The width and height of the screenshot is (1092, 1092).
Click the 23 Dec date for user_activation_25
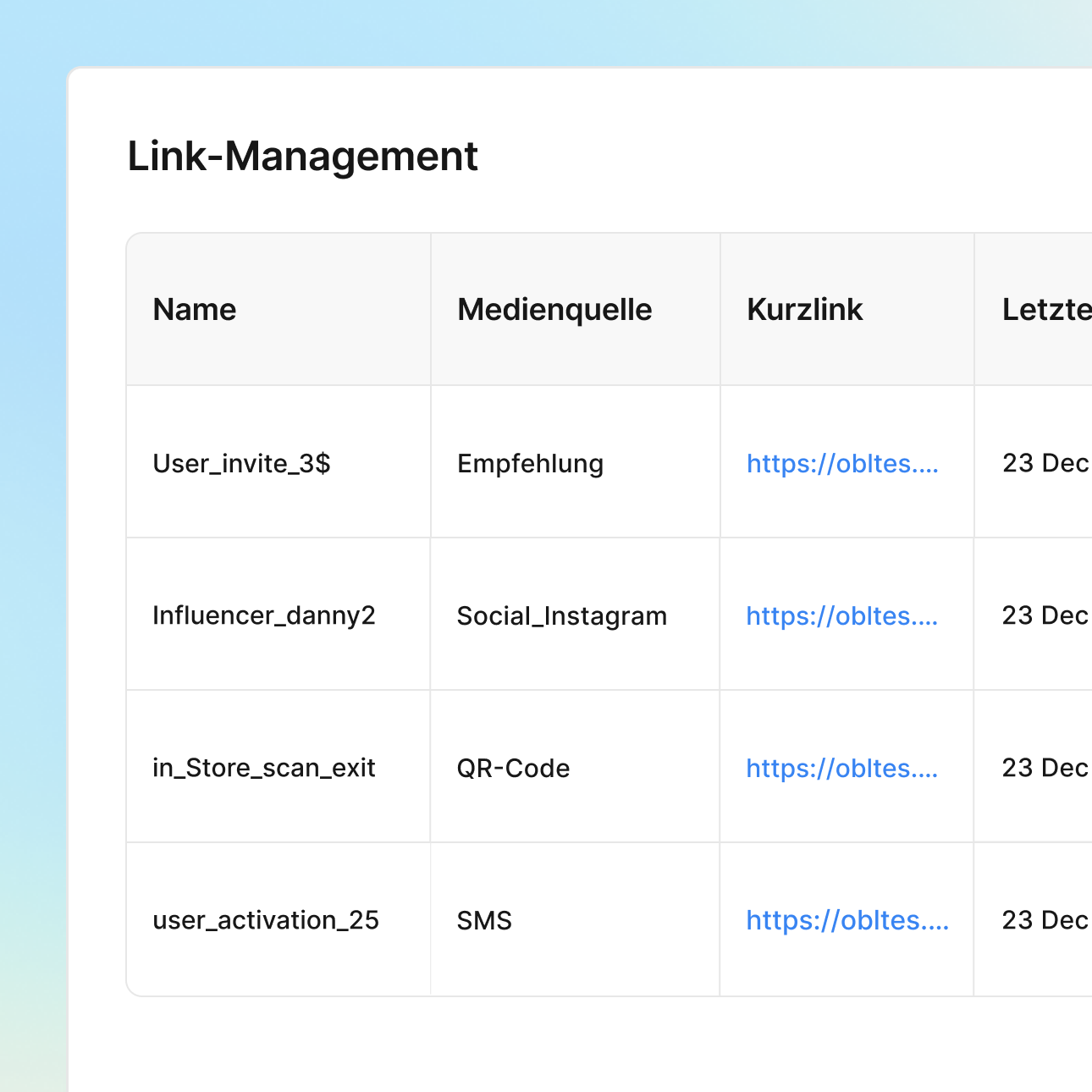tap(1045, 921)
